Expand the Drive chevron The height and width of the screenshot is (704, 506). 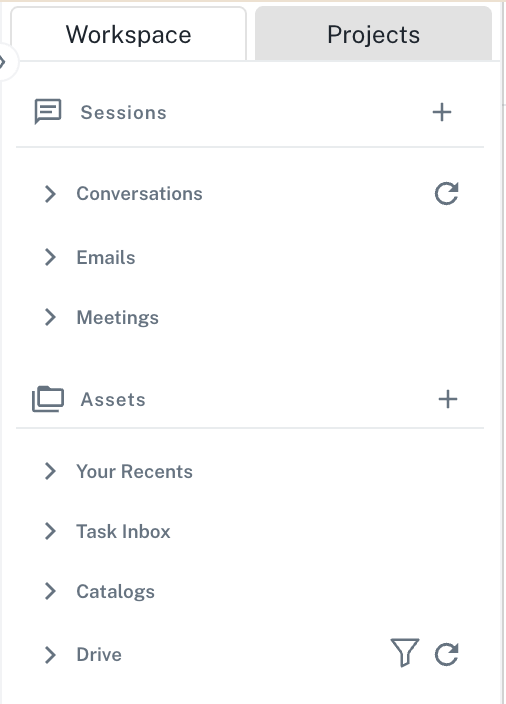tap(51, 655)
